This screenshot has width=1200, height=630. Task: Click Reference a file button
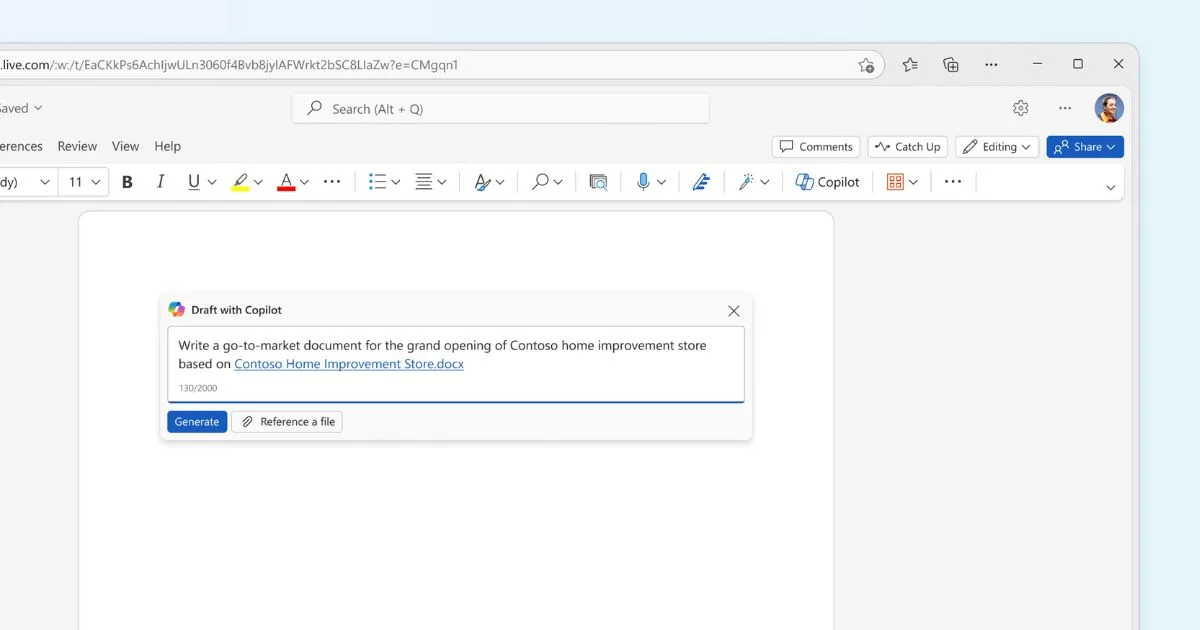point(287,422)
